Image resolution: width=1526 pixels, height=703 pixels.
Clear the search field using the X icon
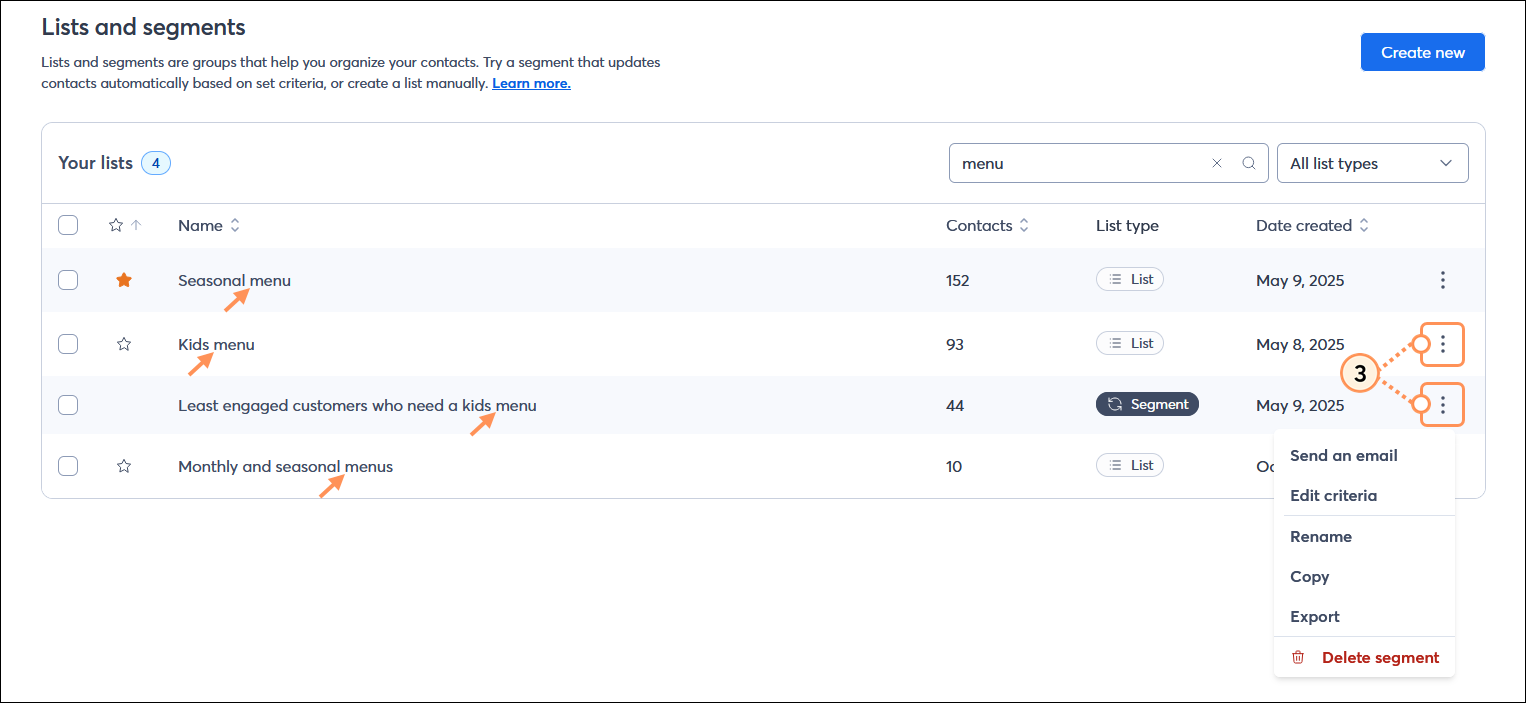[x=1216, y=162]
